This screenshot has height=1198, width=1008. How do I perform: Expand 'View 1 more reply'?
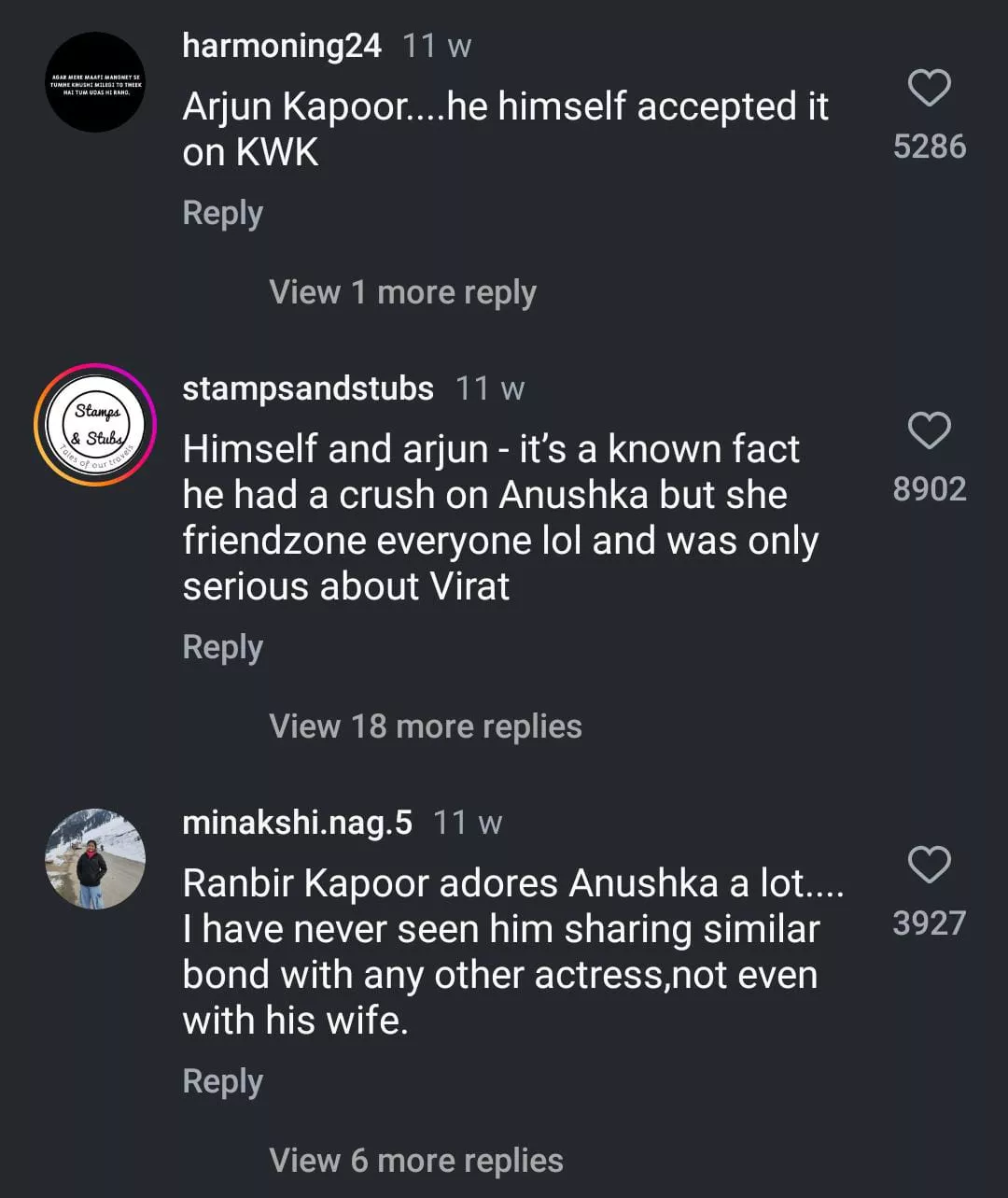(402, 292)
